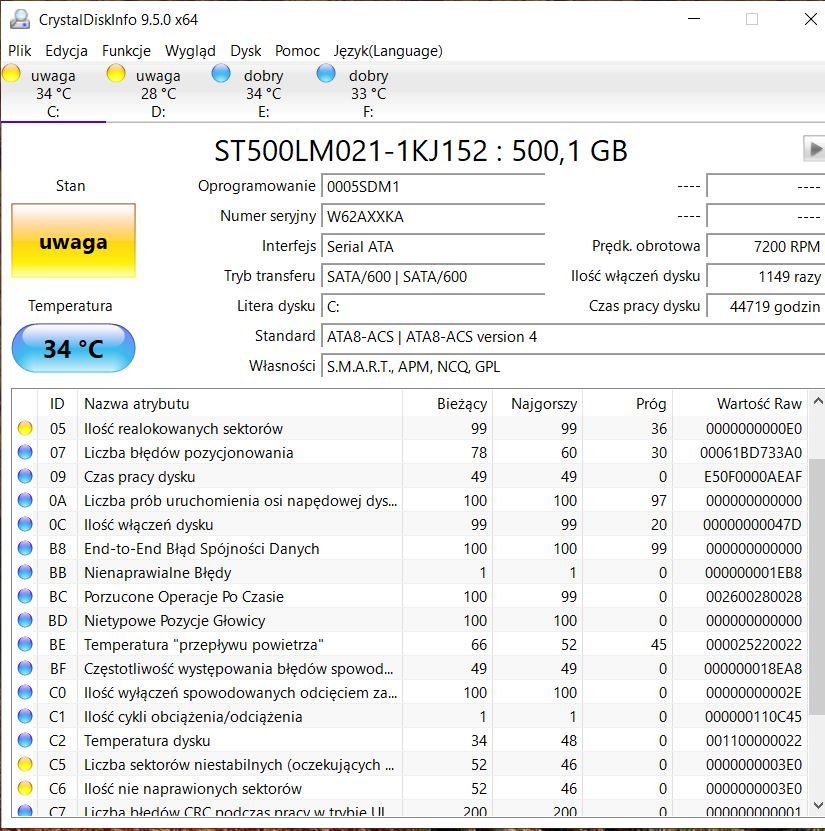
Task: Open the Funkcje menu
Action: coord(126,51)
